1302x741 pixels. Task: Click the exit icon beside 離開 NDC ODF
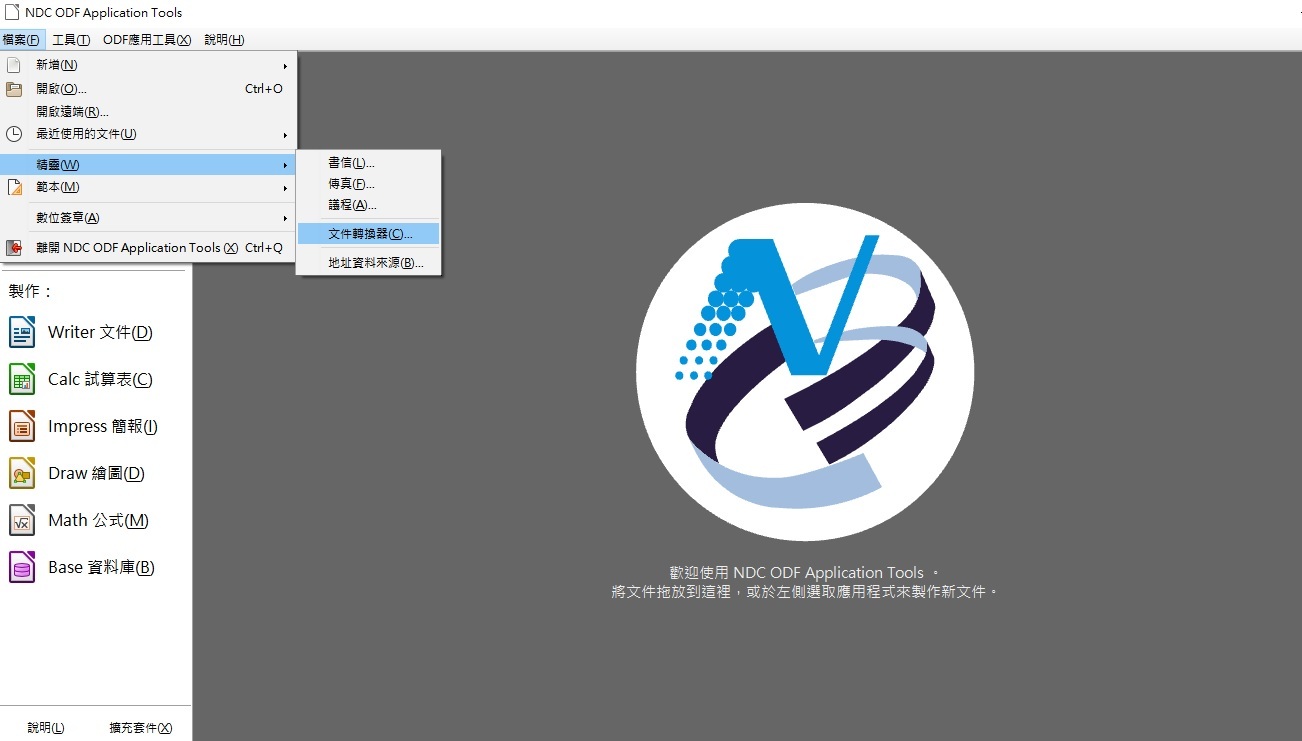(x=14, y=248)
